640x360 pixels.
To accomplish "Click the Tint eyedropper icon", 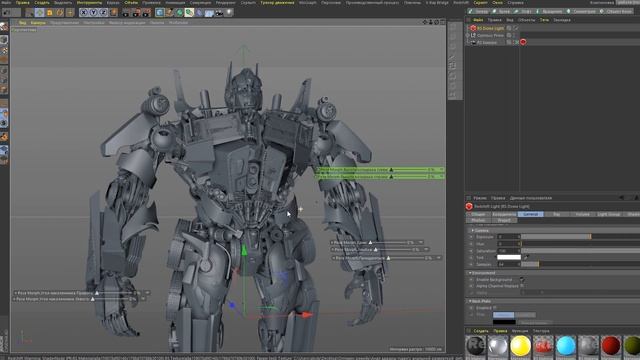I will 527,257.
